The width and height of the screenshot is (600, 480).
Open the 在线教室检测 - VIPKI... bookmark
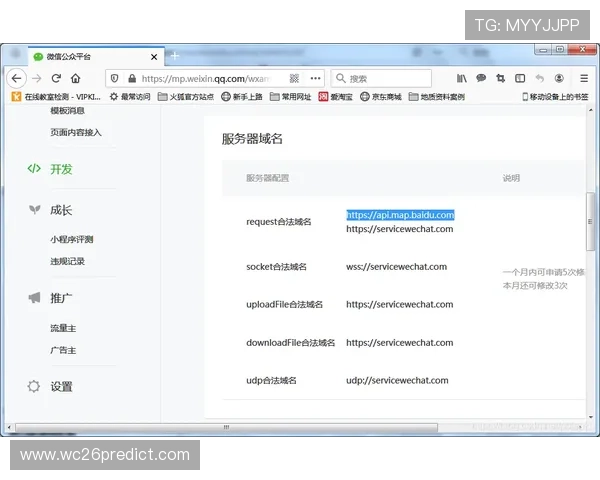(x=56, y=97)
